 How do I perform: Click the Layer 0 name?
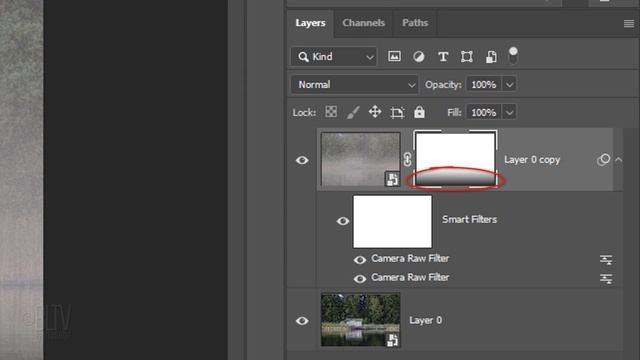425,320
